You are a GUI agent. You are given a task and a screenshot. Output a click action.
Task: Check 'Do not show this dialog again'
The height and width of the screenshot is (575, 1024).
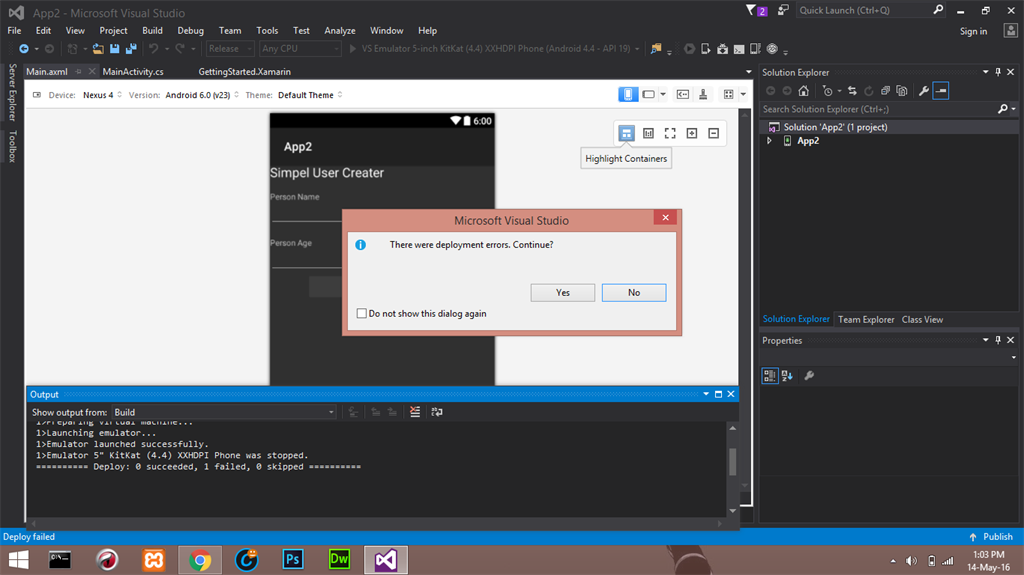pyautogui.click(x=361, y=314)
